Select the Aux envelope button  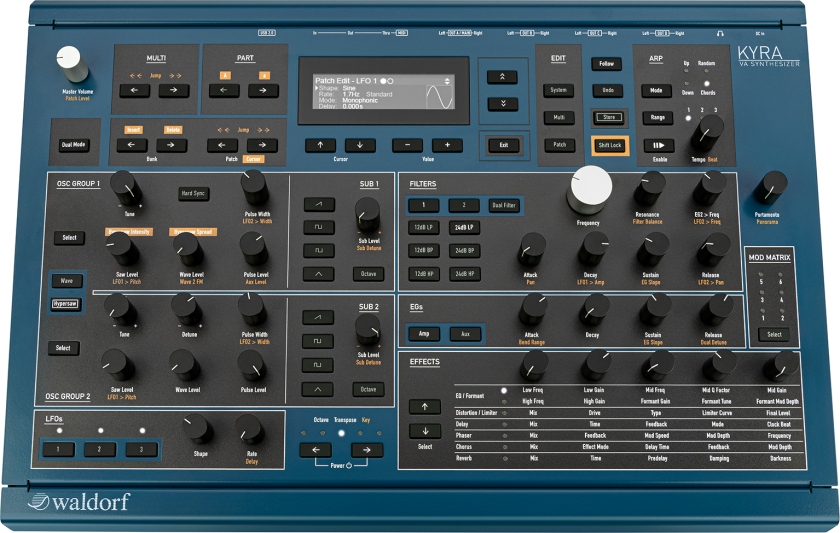[465, 334]
